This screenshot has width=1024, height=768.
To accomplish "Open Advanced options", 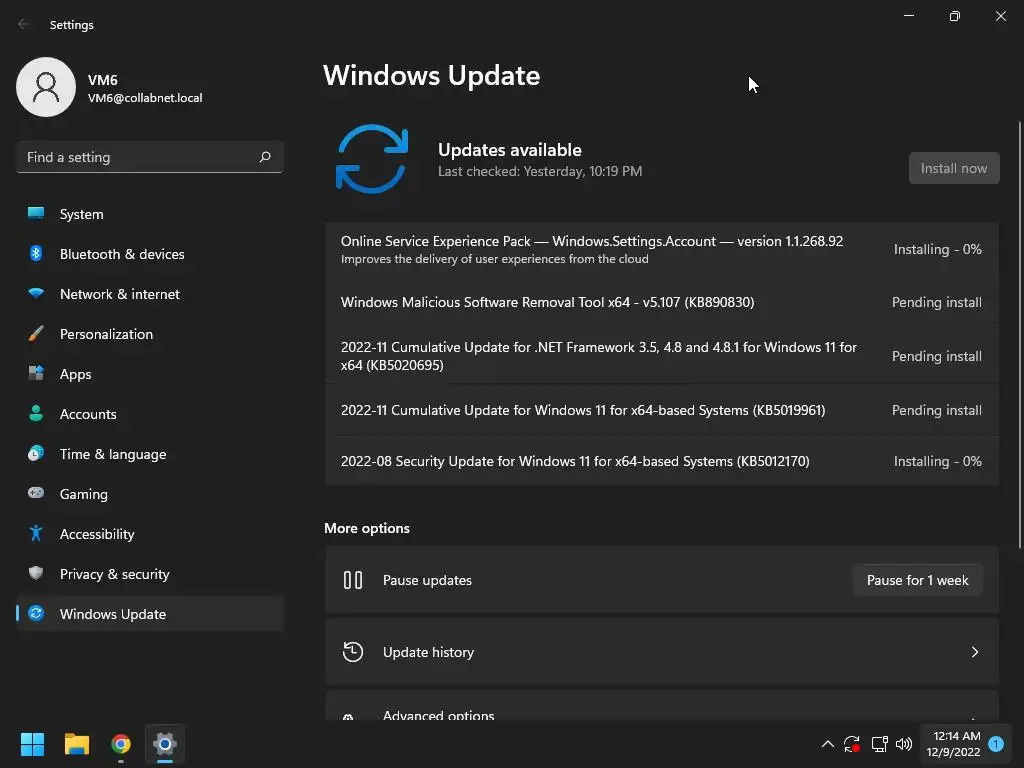I will [x=662, y=706].
